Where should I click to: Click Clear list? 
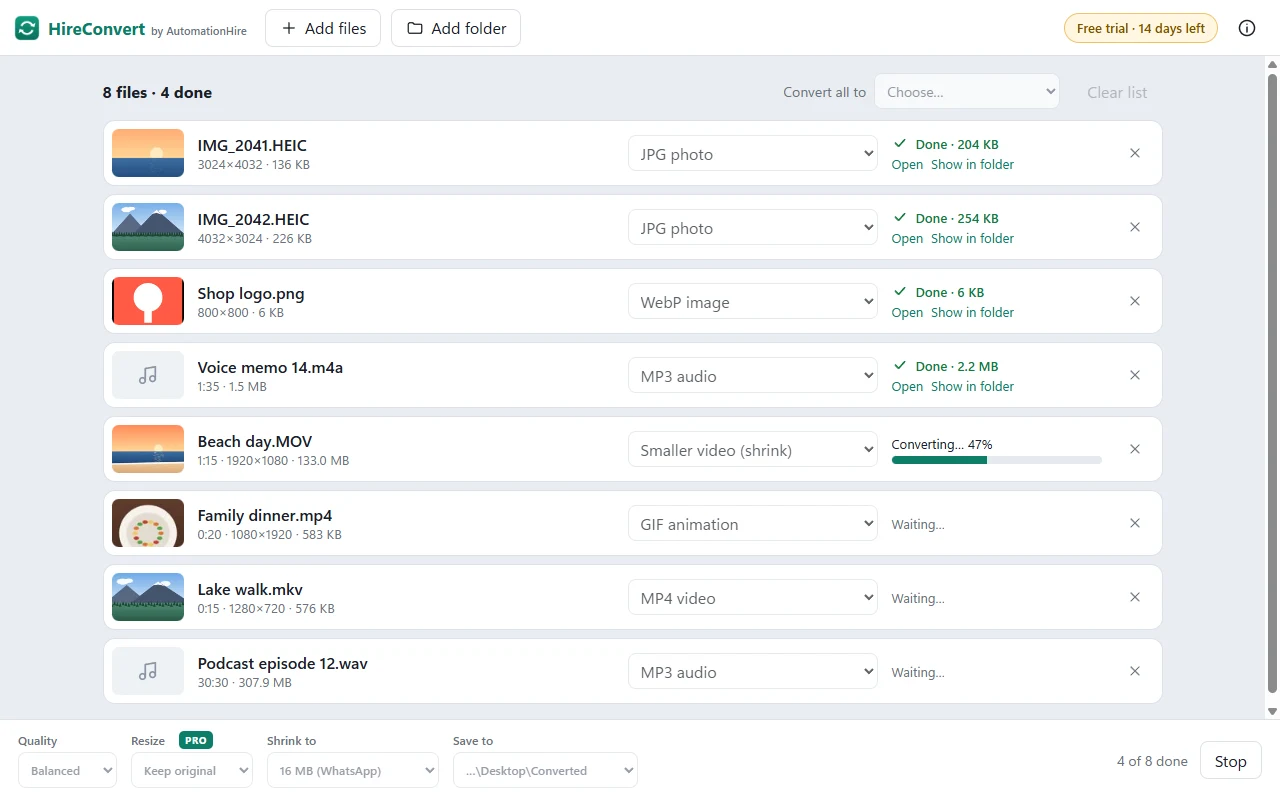click(1117, 92)
